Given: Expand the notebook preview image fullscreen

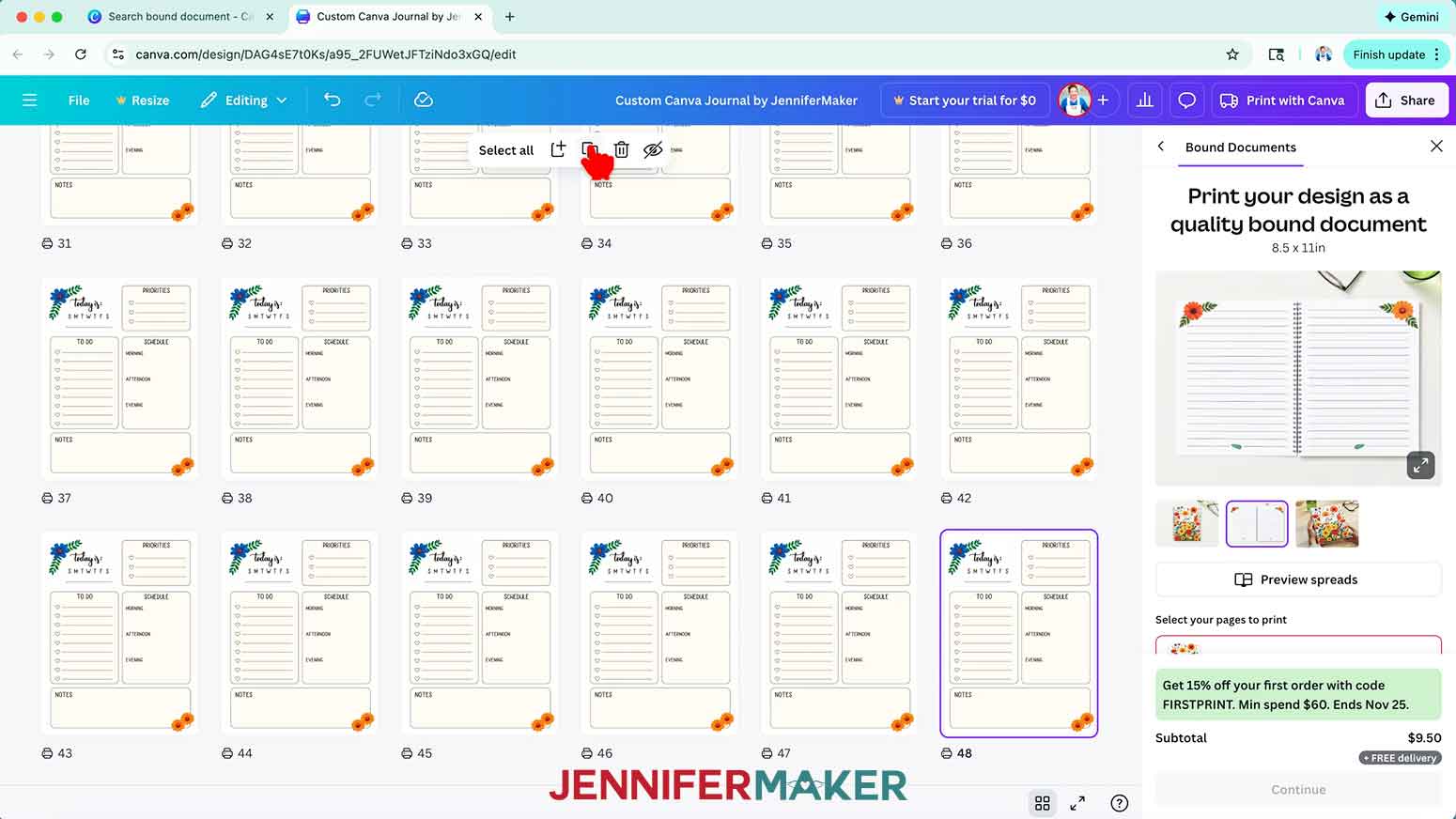Looking at the screenshot, I should (x=1420, y=465).
